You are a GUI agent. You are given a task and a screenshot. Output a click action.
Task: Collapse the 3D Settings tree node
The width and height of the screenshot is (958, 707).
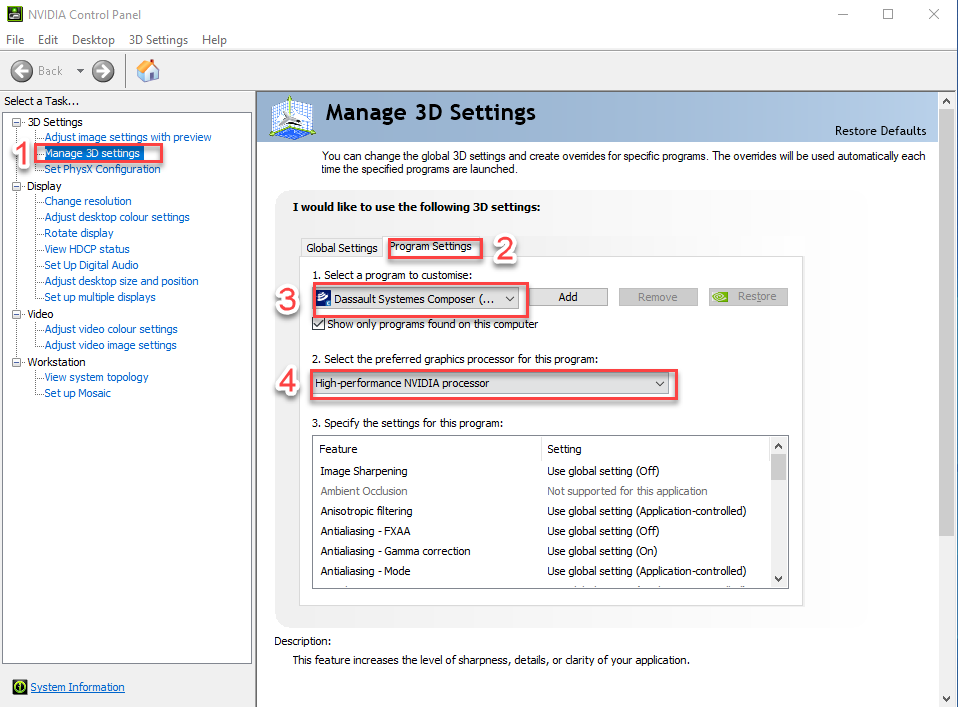(16, 122)
